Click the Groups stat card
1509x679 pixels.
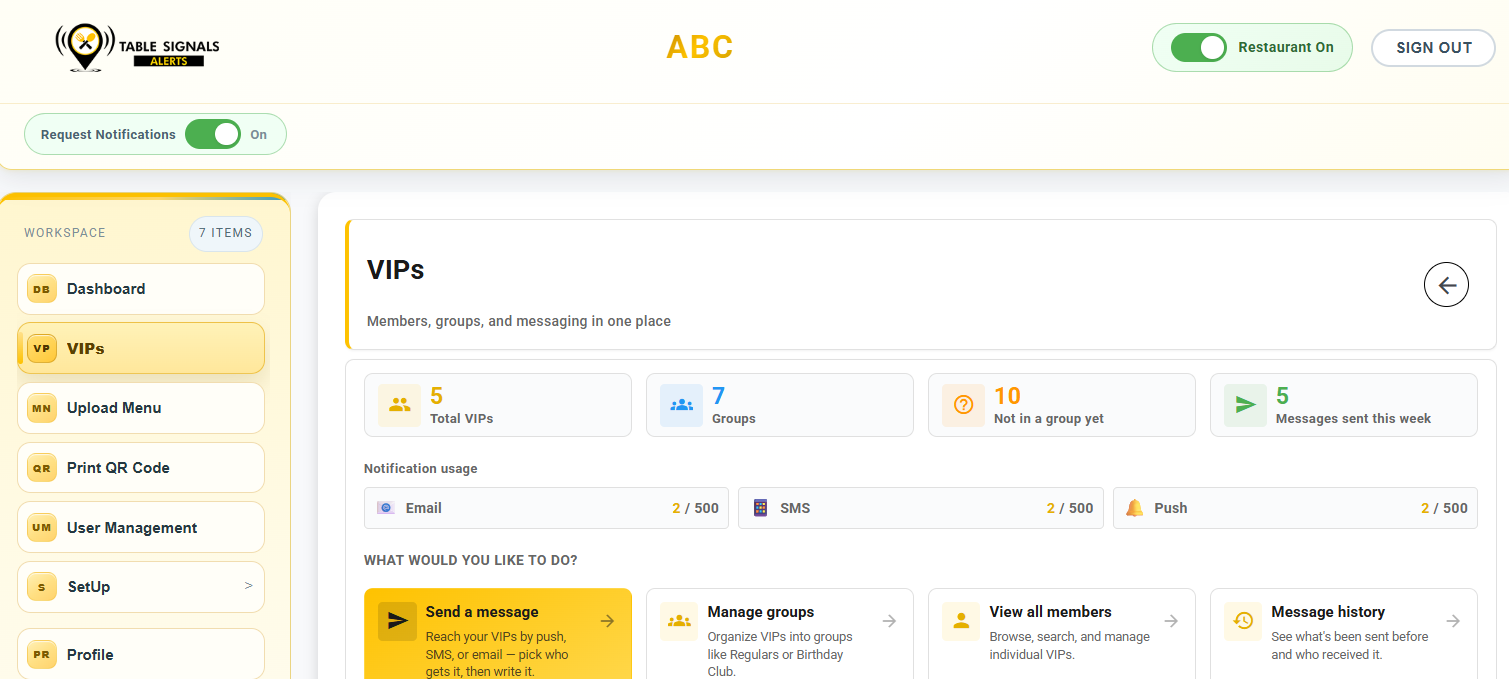[x=780, y=405]
